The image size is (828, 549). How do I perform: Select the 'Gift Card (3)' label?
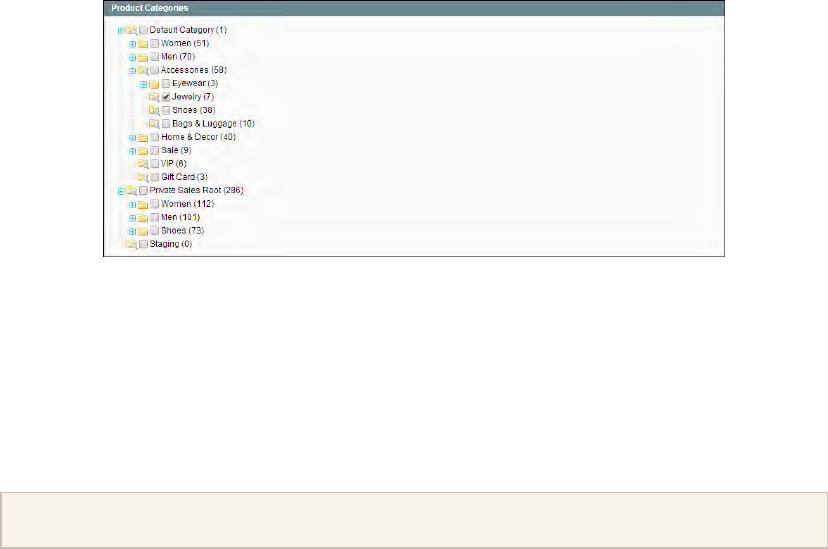(x=184, y=177)
